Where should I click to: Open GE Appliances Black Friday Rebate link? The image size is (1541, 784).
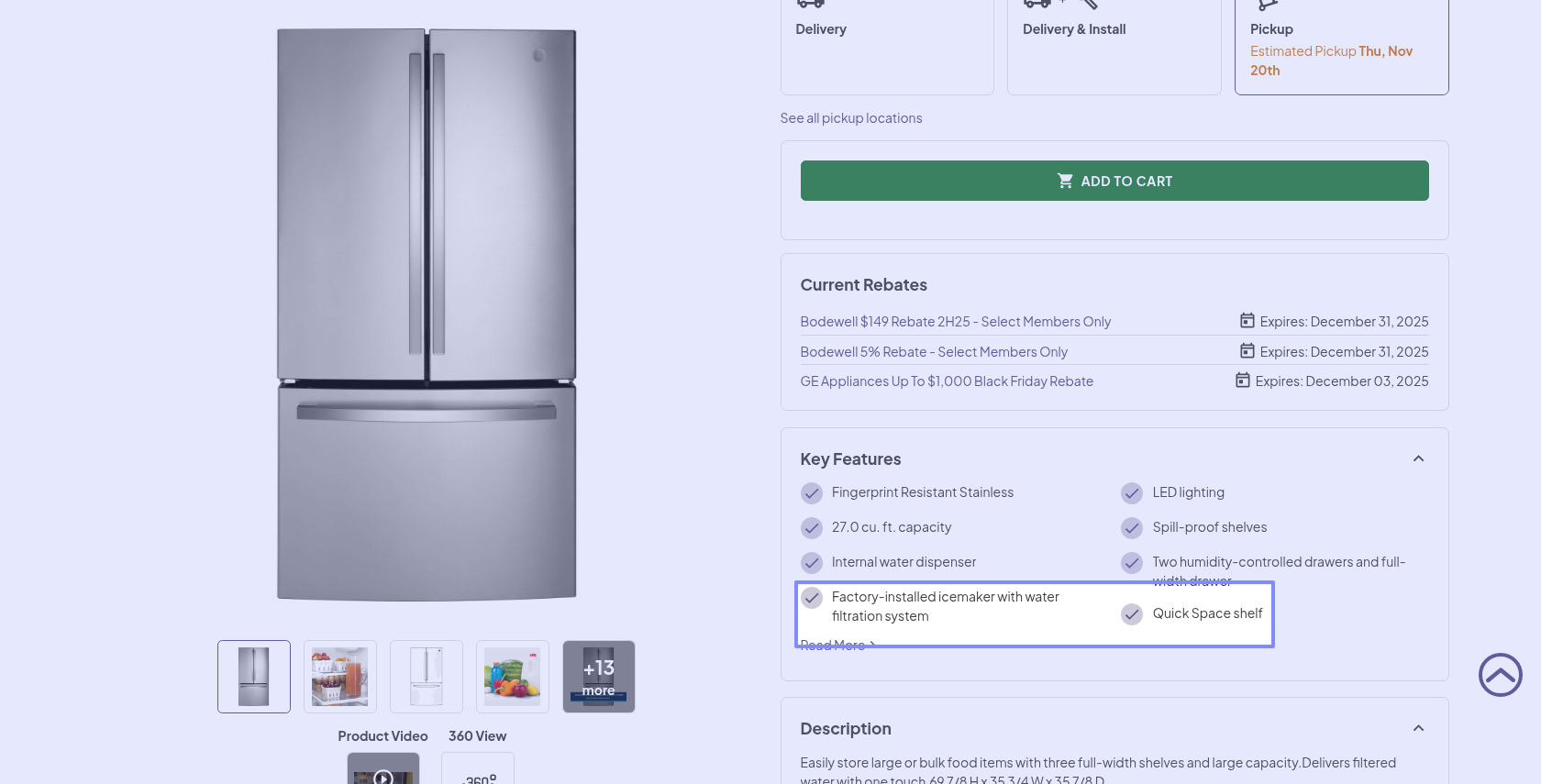pyautogui.click(x=947, y=381)
